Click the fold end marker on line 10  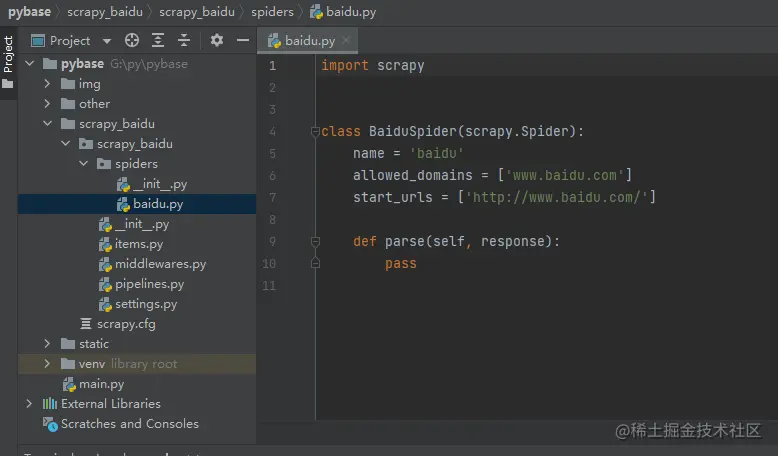click(315, 263)
